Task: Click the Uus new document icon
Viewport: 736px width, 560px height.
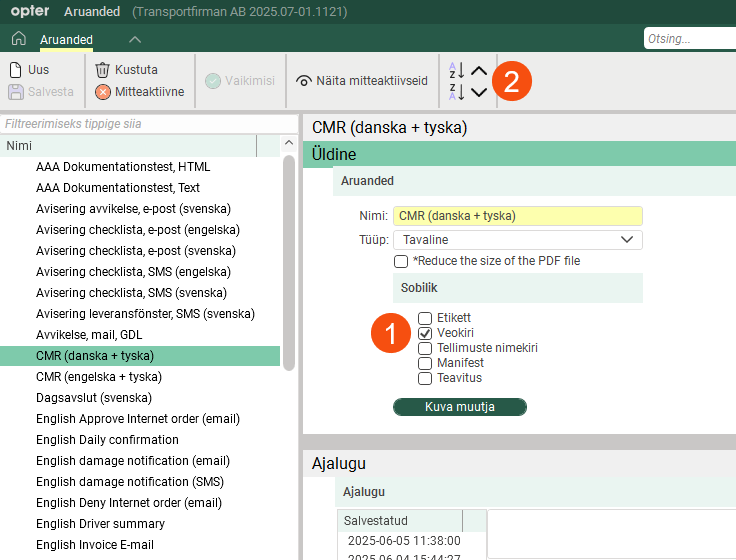Action: coord(16,70)
